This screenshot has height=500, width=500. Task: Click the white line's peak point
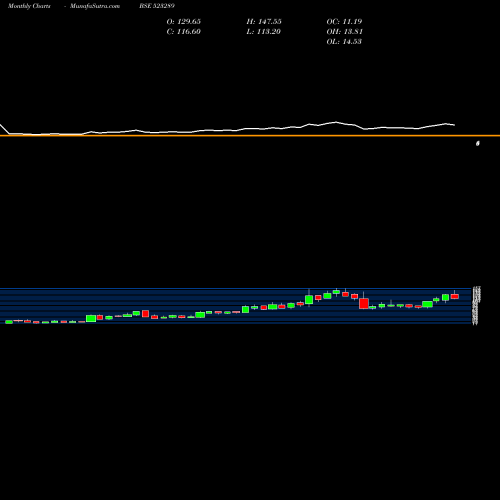coord(336,122)
